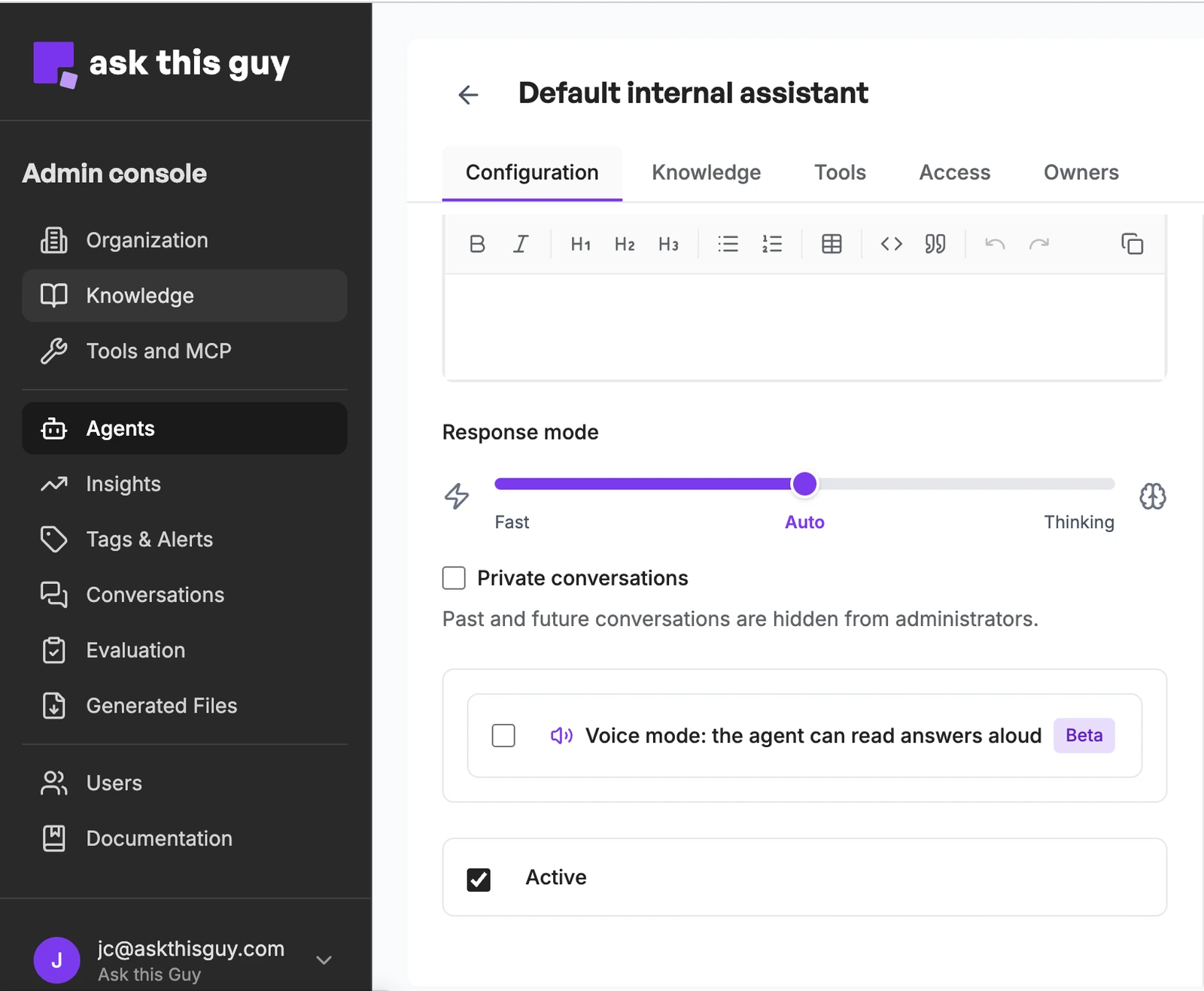The image size is (1204, 991).
Task: Open Tags & Alerts in the sidebar
Action: [x=184, y=540]
